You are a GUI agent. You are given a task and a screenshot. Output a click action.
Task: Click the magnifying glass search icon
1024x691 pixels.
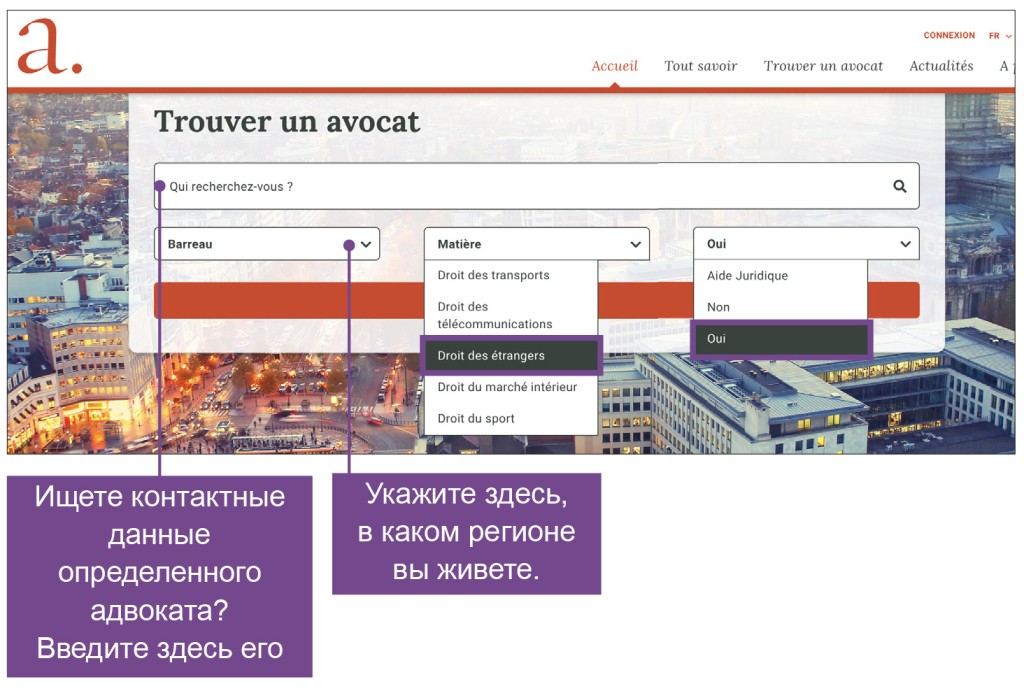tap(898, 185)
